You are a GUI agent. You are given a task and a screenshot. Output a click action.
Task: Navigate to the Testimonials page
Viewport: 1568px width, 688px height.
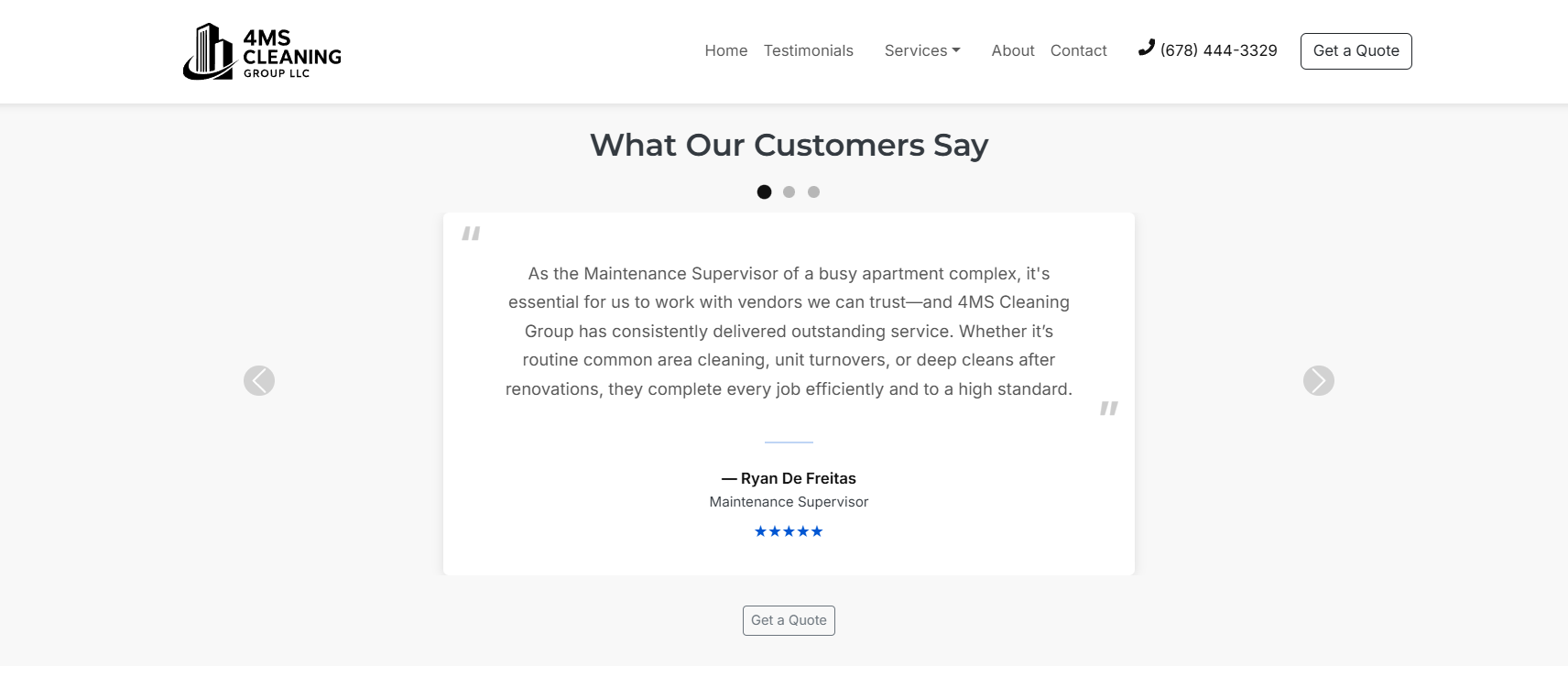coord(809,50)
